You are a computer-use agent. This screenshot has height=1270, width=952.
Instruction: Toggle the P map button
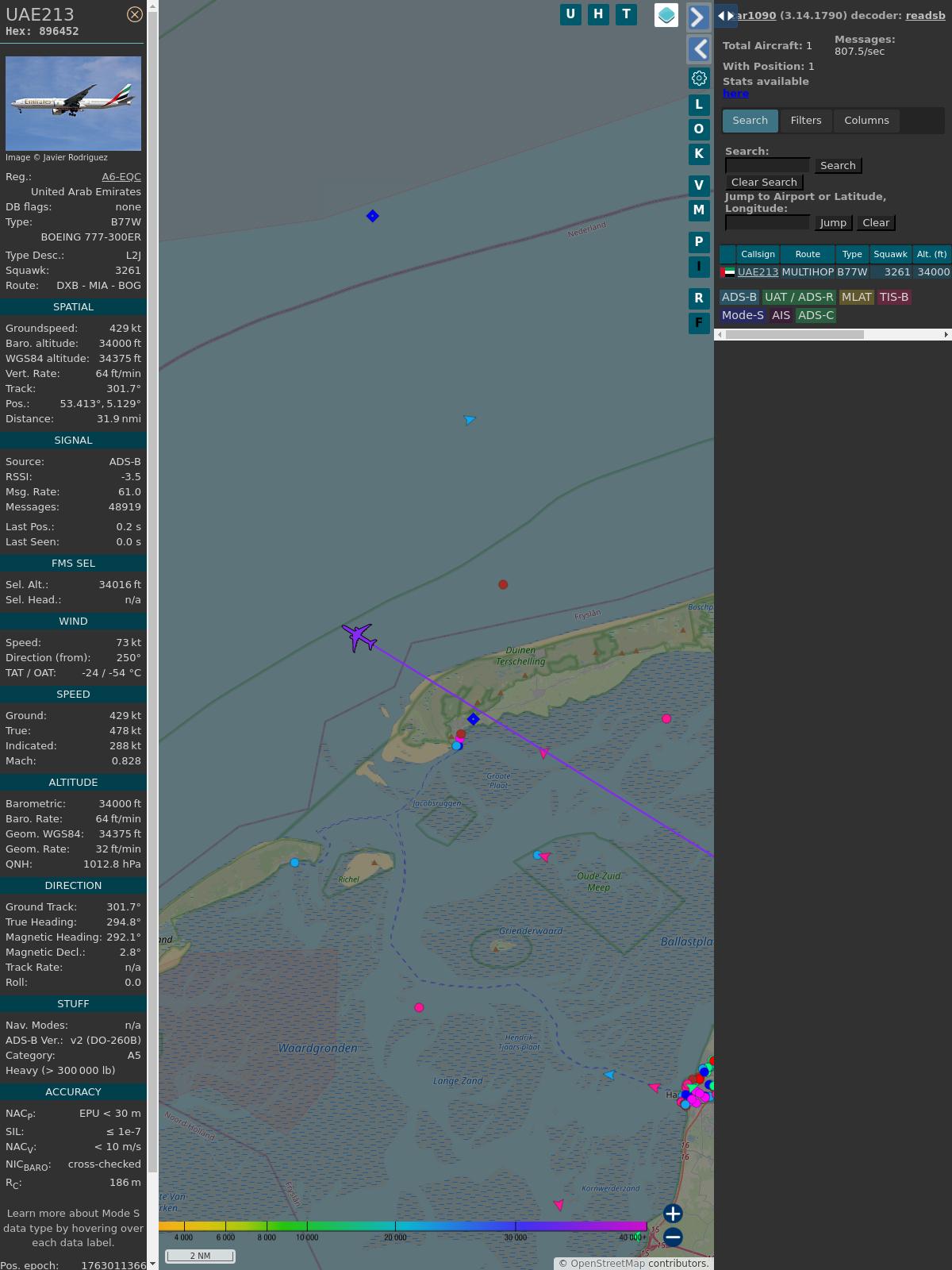(699, 242)
